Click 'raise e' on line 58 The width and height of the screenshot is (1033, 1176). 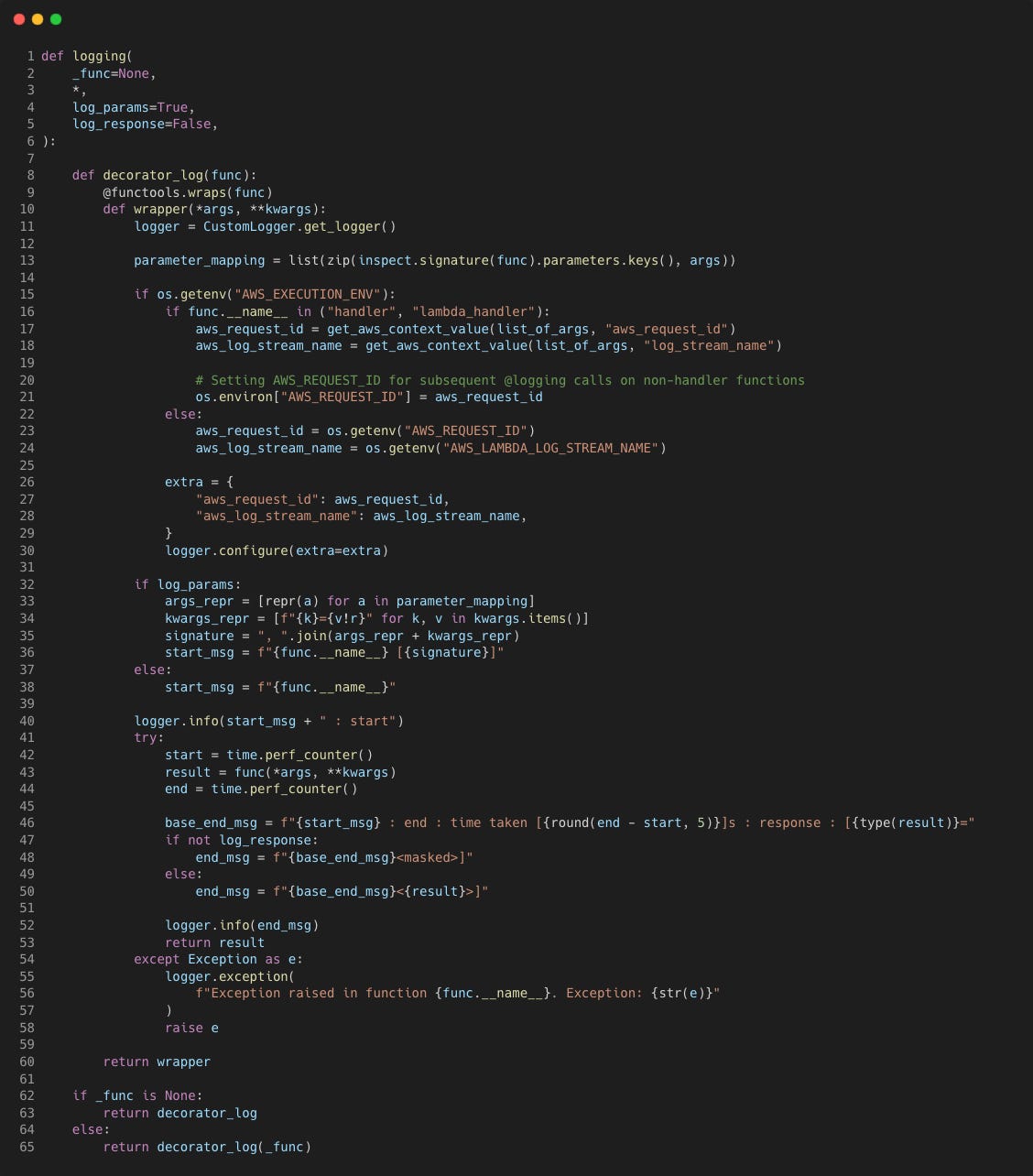(191, 1028)
